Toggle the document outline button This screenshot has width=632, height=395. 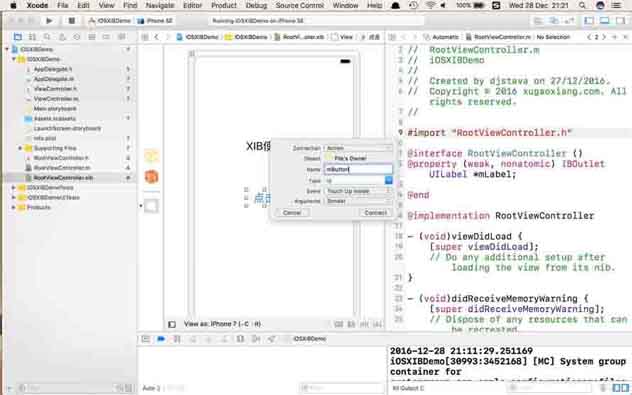(172, 324)
